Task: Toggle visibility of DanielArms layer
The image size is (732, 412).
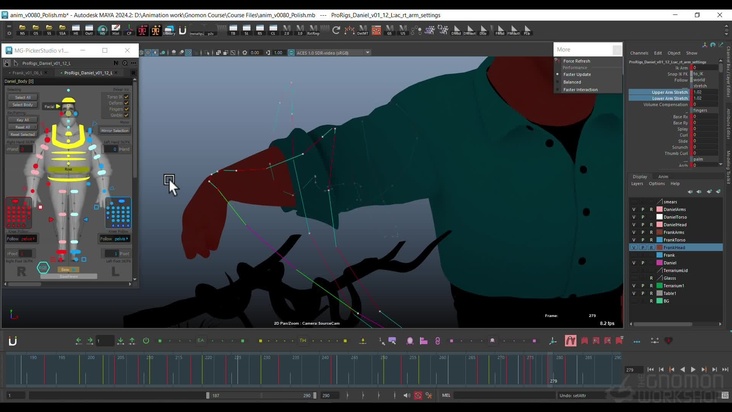Action: tap(633, 209)
